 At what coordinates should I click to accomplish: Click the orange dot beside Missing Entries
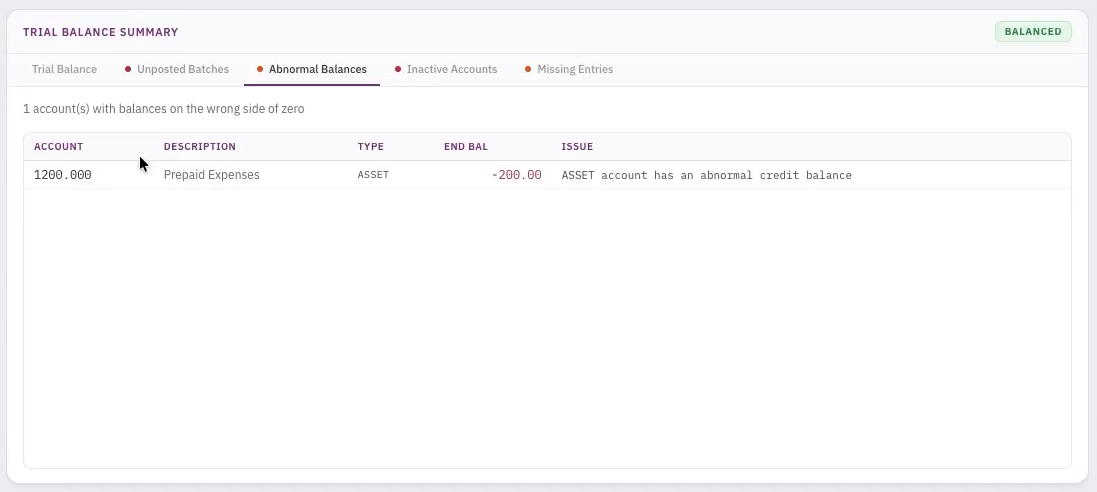528,70
